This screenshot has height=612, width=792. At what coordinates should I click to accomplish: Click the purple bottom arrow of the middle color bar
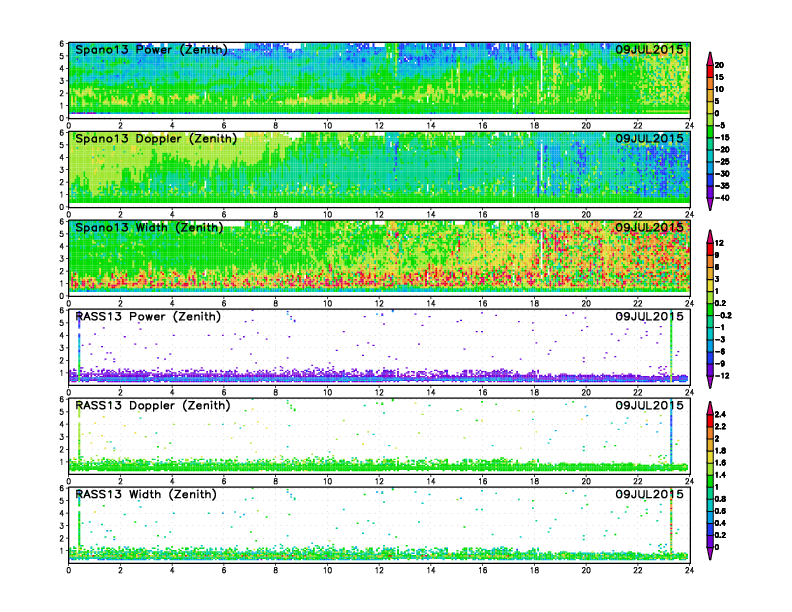[x=710, y=382]
